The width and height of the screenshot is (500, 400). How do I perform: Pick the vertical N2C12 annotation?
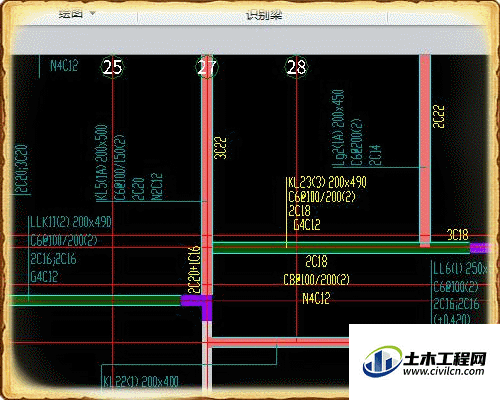pyautogui.click(x=156, y=186)
